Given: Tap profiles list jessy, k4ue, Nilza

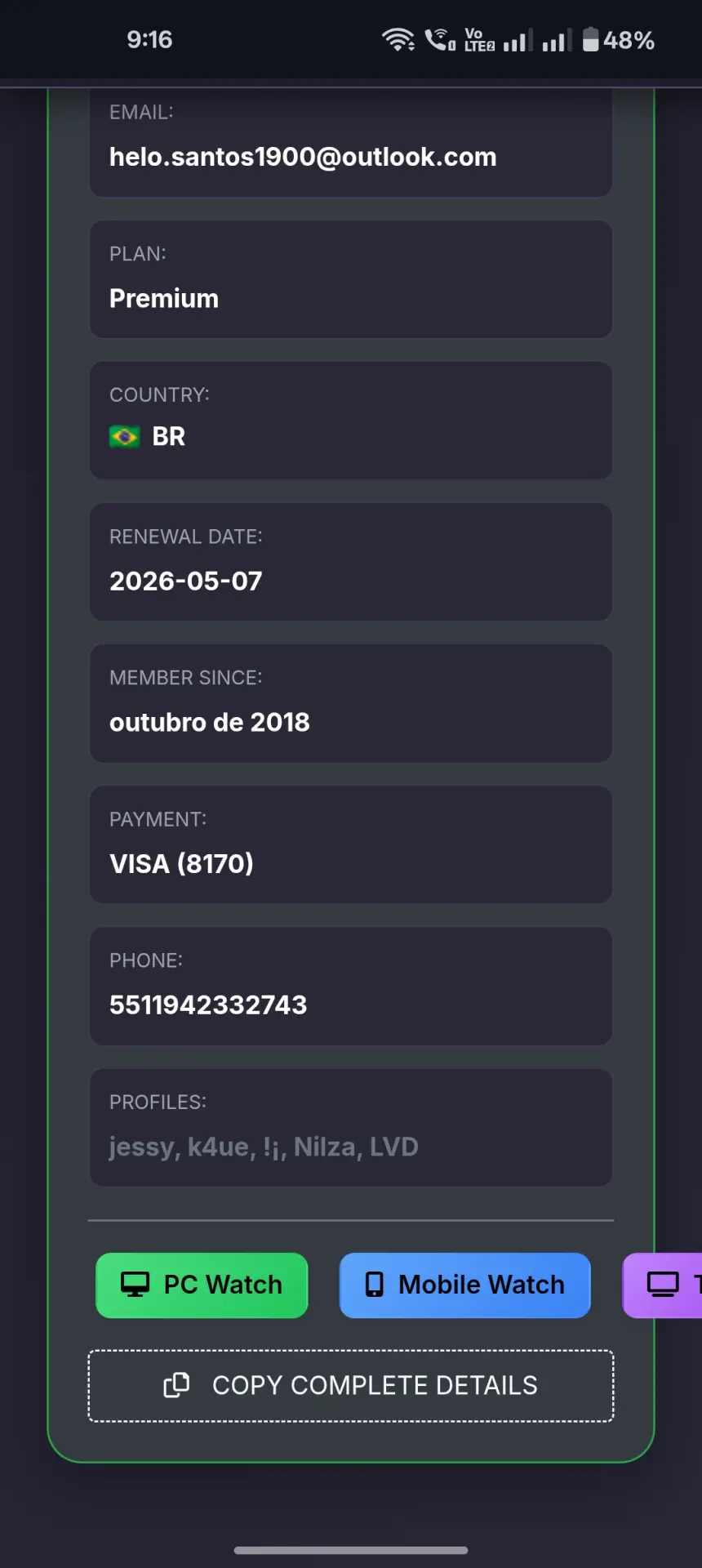Looking at the screenshot, I should point(264,1147).
